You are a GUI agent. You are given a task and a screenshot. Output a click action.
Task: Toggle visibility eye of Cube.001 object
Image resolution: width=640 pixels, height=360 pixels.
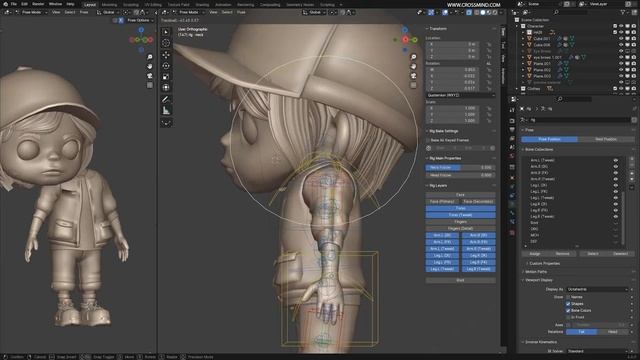pos(621,39)
